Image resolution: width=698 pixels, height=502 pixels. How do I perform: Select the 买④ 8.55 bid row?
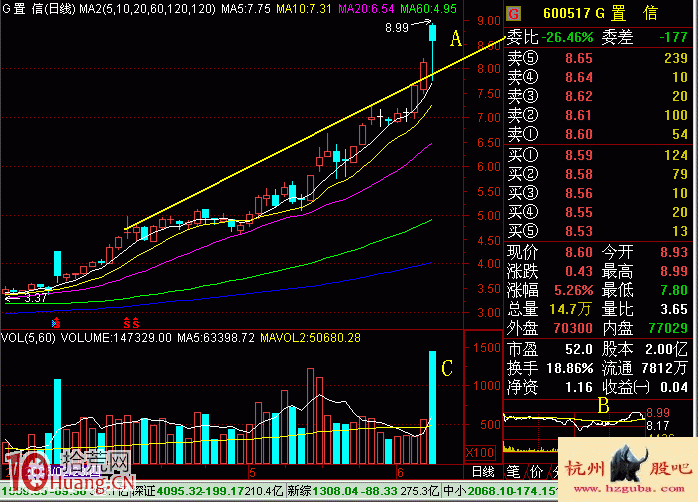point(598,212)
